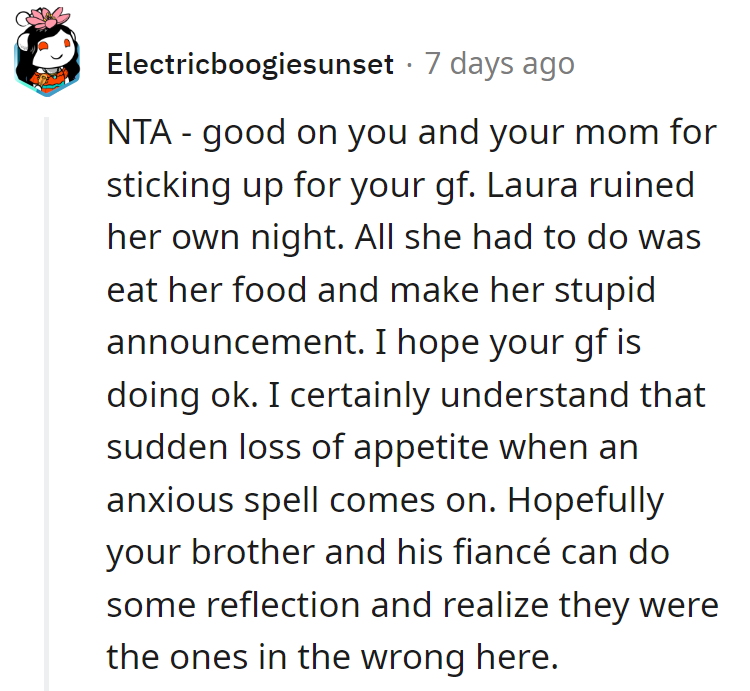Click the "7 days ago" timestamp
The width and height of the screenshot is (750, 691).
[499, 65]
